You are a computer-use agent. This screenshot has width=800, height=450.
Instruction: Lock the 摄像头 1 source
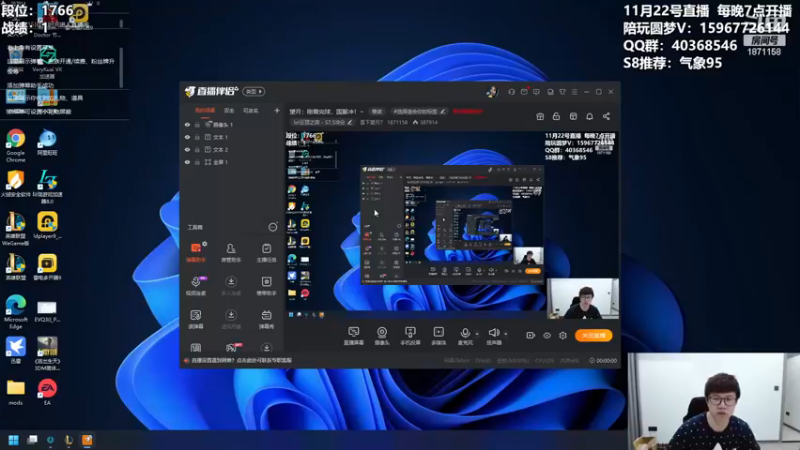pos(197,124)
